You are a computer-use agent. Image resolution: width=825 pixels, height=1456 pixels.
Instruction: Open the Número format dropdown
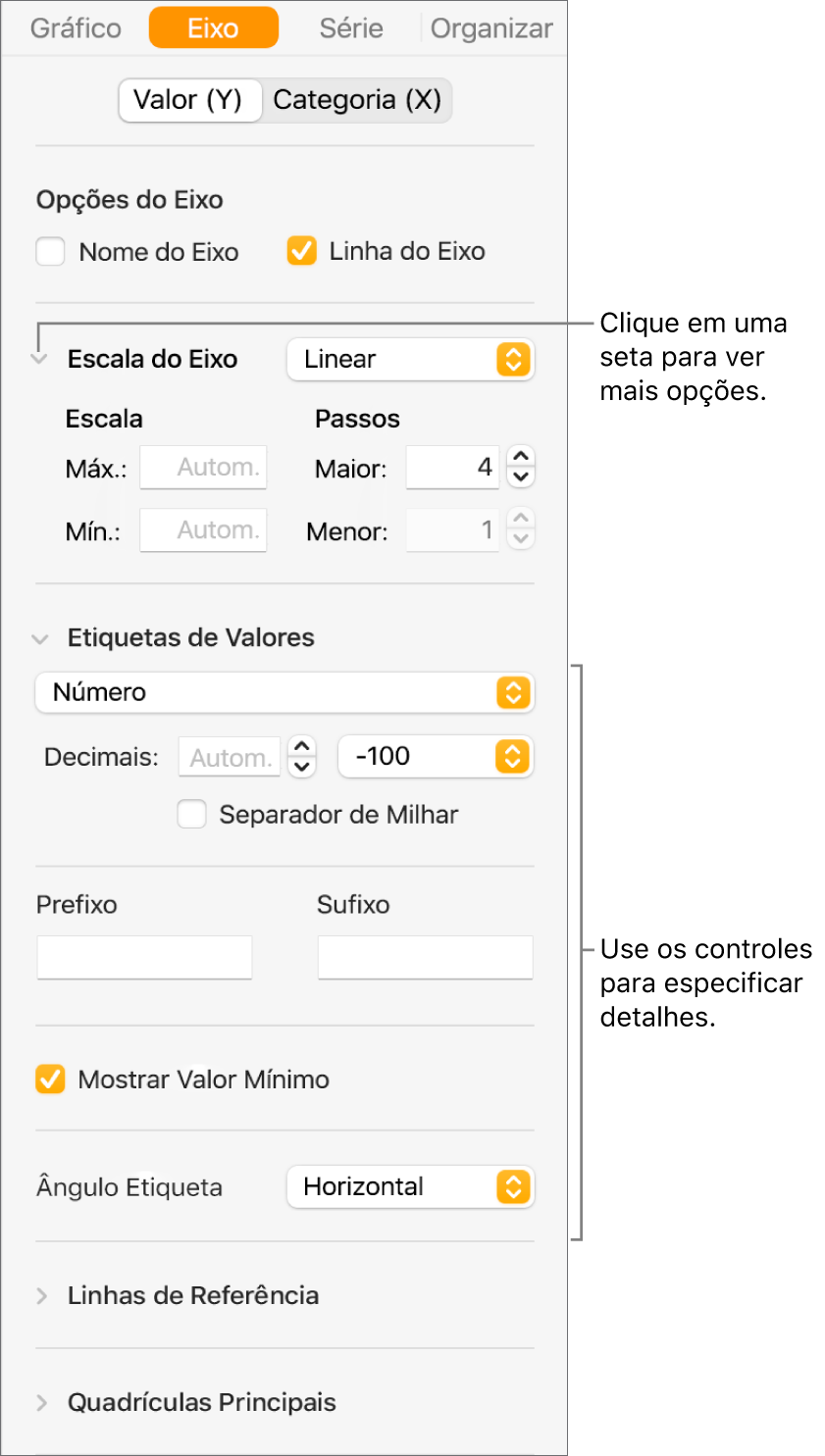tap(284, 692)
